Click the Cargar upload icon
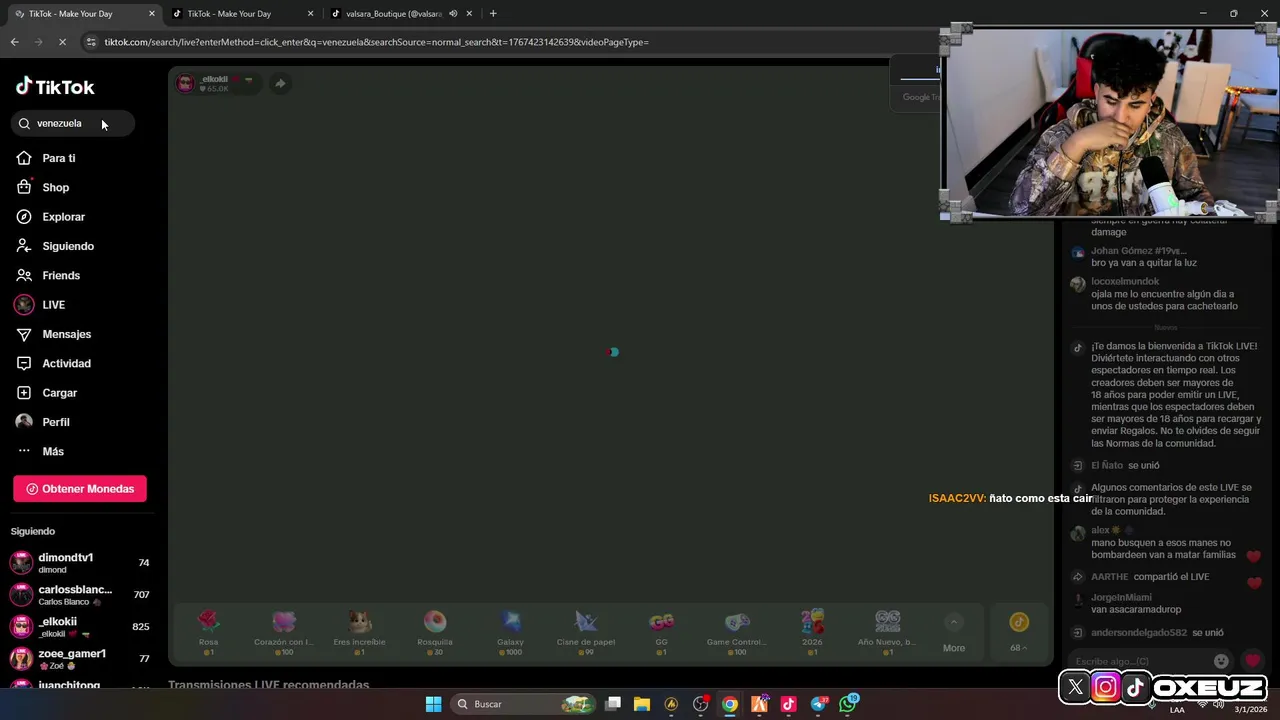The image size is (1280, 720). [x=24, y=393]
